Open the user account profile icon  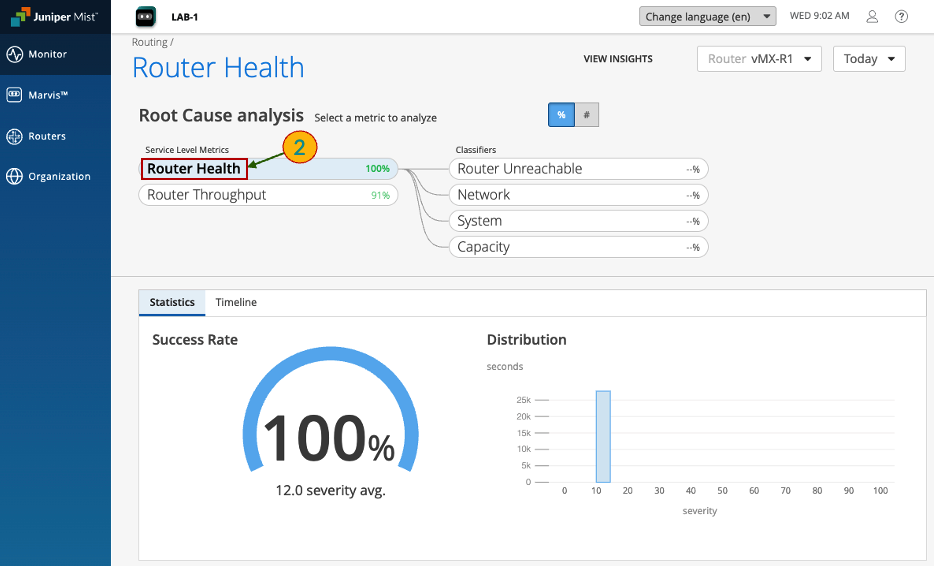coord(872,17)
